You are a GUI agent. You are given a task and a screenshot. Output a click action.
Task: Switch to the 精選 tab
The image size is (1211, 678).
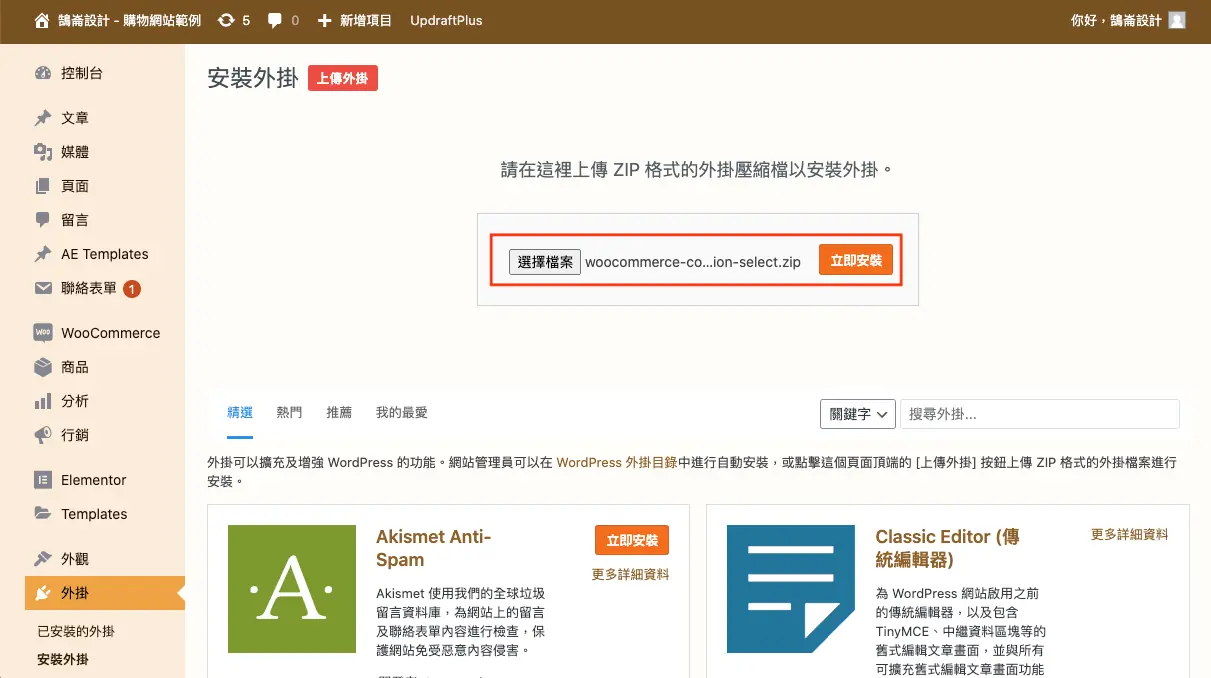(x=240, y=412)
